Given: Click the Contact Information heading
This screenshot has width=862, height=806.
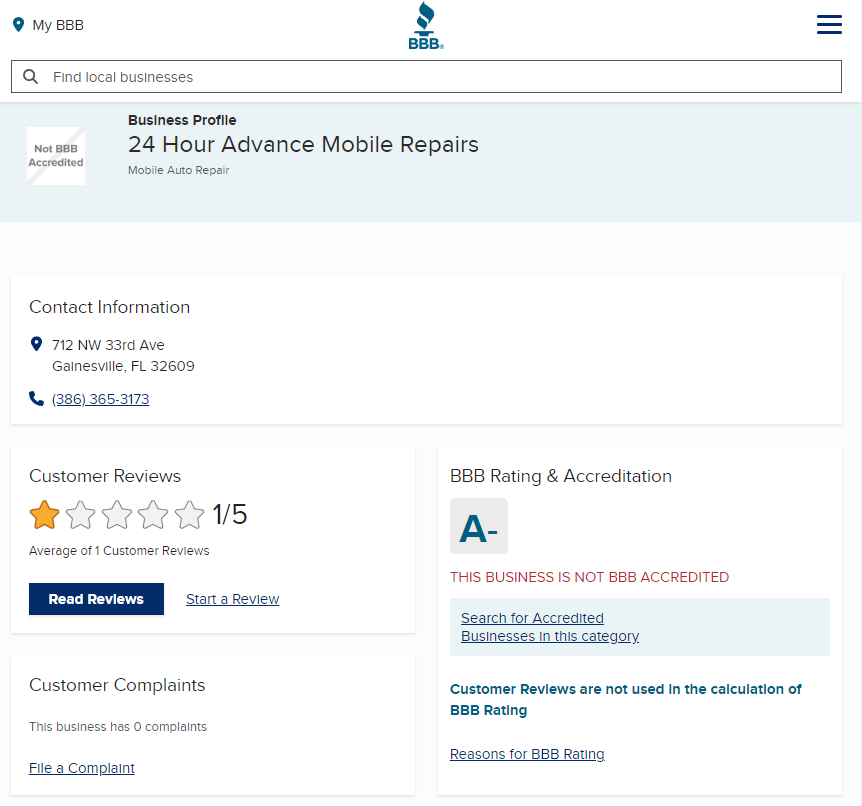Looking at the screenshot, I should 109,307.
